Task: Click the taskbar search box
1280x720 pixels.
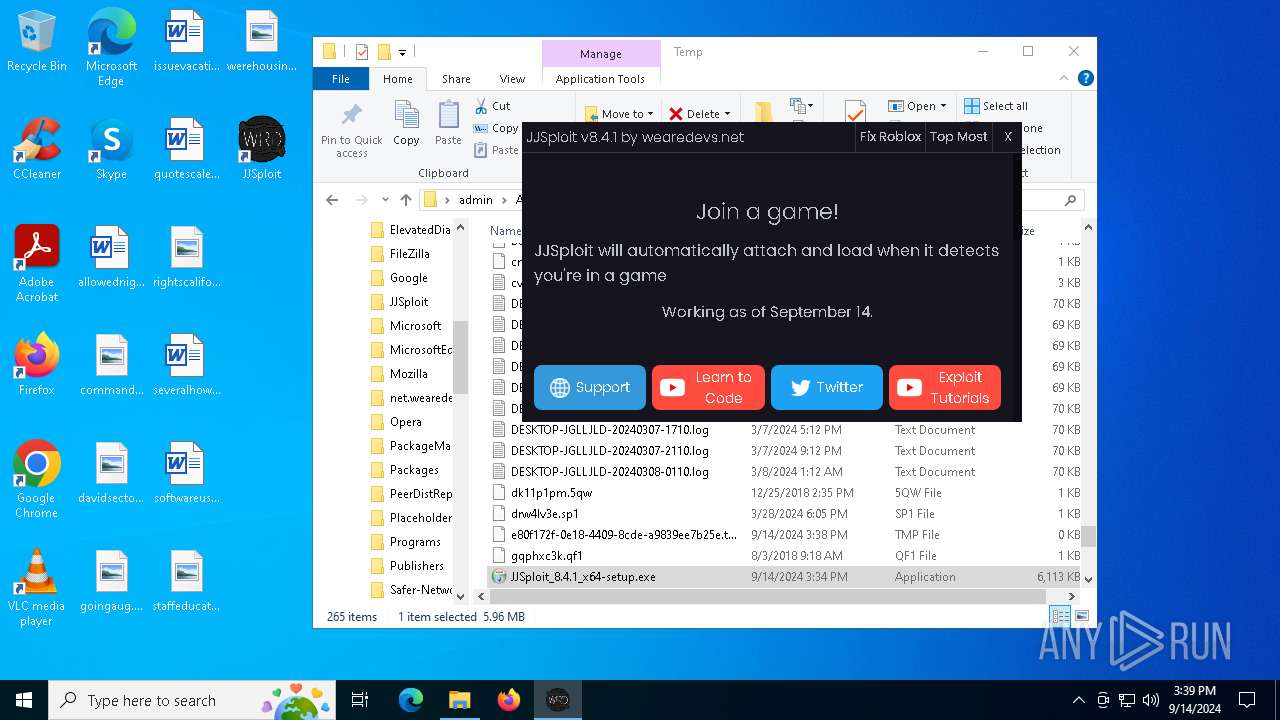Action: tap(193, 700)
